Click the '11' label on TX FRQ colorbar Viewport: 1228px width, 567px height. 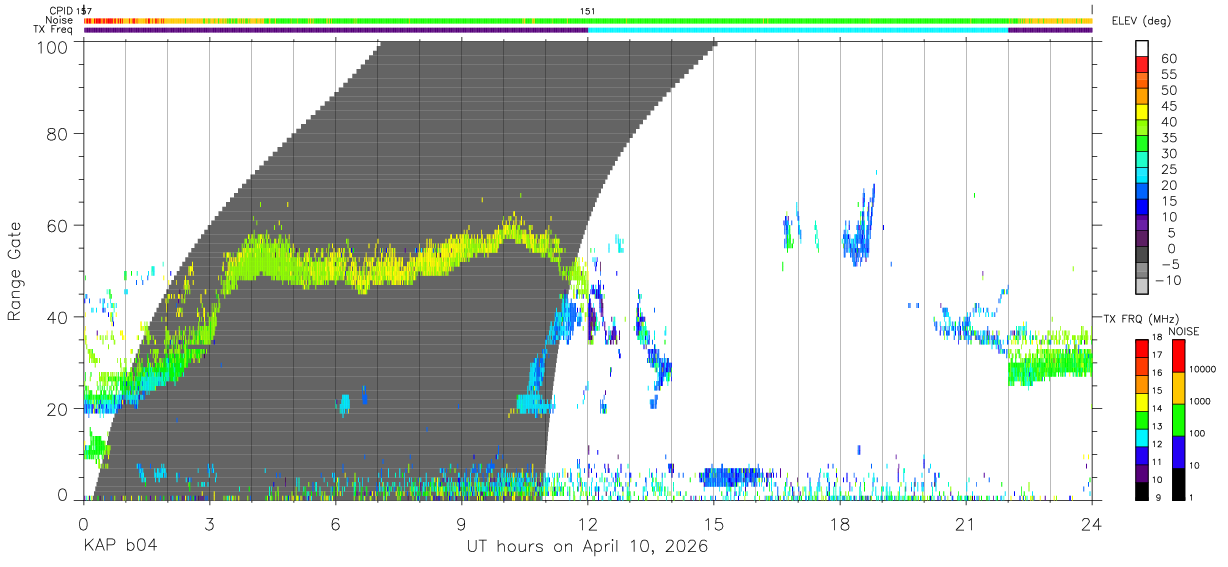(1158, 462)
